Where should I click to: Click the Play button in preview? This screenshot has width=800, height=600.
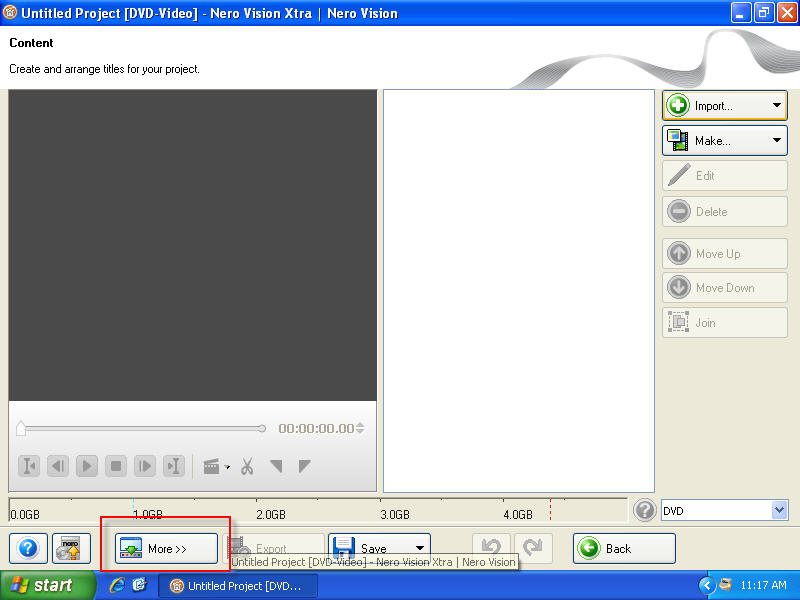(87, 466)
